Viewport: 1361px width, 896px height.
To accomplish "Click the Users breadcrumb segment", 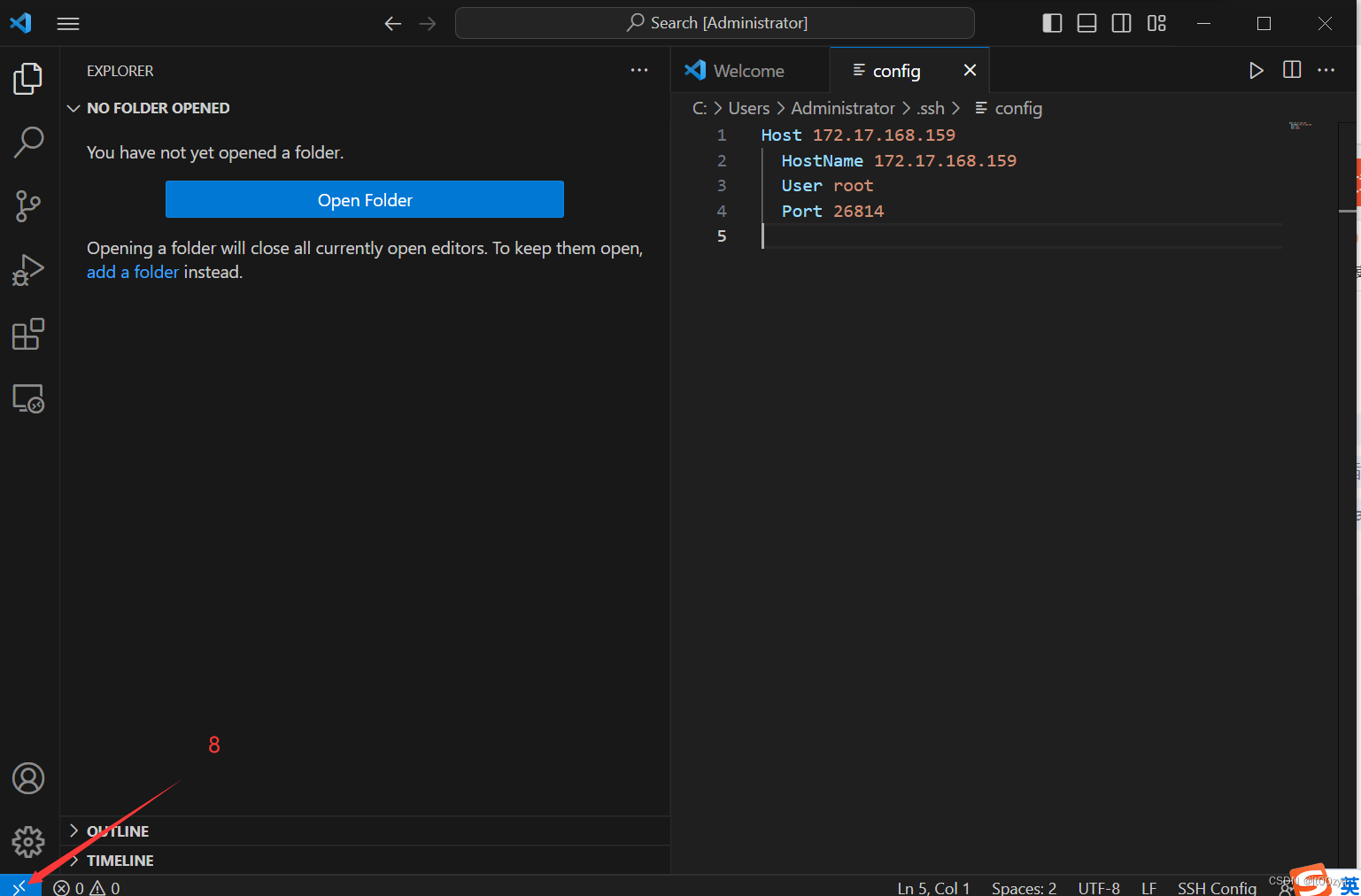I will [x=749, y=108].
